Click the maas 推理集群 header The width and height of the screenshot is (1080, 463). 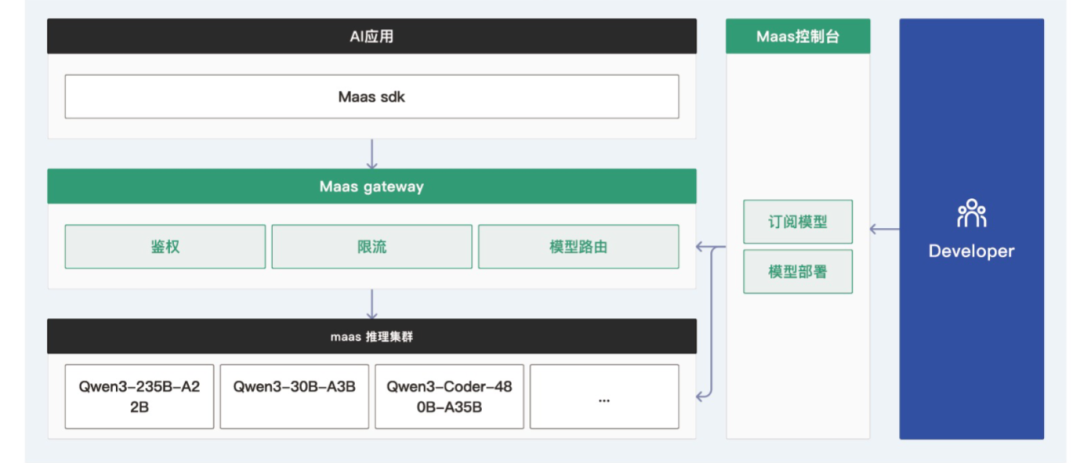[372, 336]
